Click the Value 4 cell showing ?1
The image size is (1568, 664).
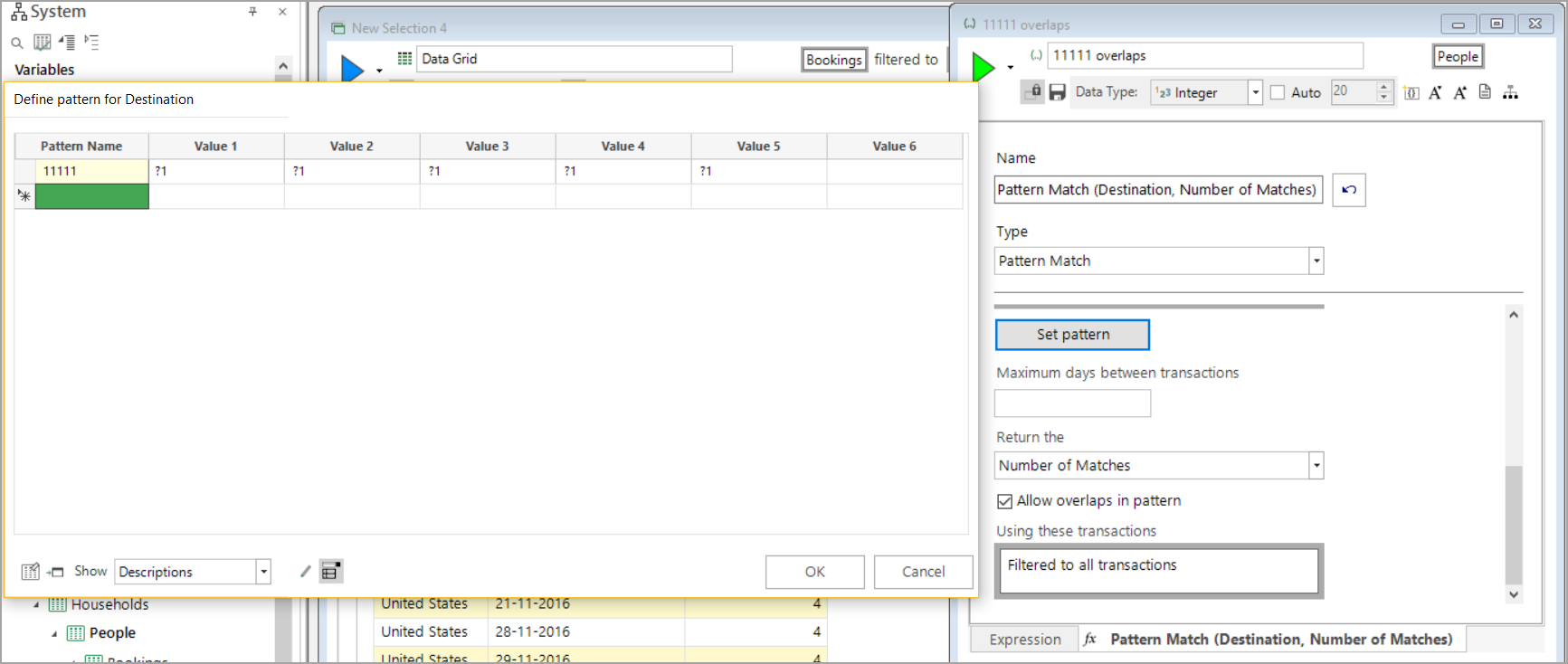point(623,171)
